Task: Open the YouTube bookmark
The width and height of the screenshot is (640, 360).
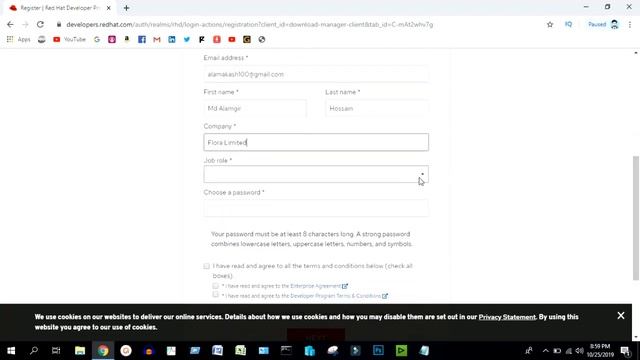Action: pos(69,40)
